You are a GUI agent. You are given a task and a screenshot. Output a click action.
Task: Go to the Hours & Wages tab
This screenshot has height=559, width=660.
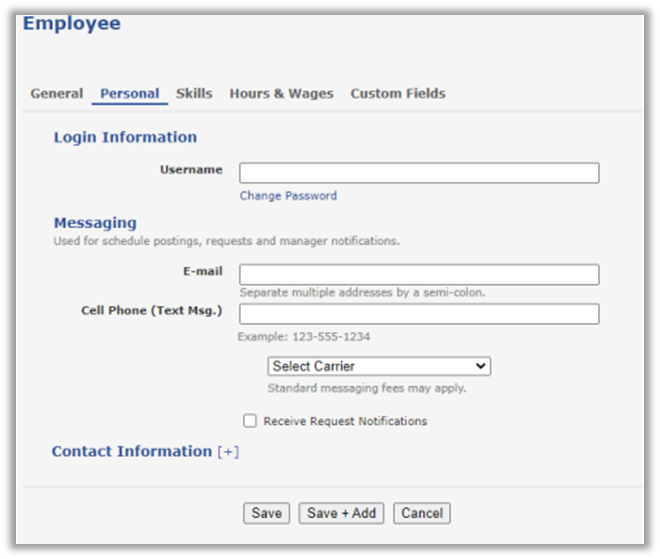tap(281, 94)
